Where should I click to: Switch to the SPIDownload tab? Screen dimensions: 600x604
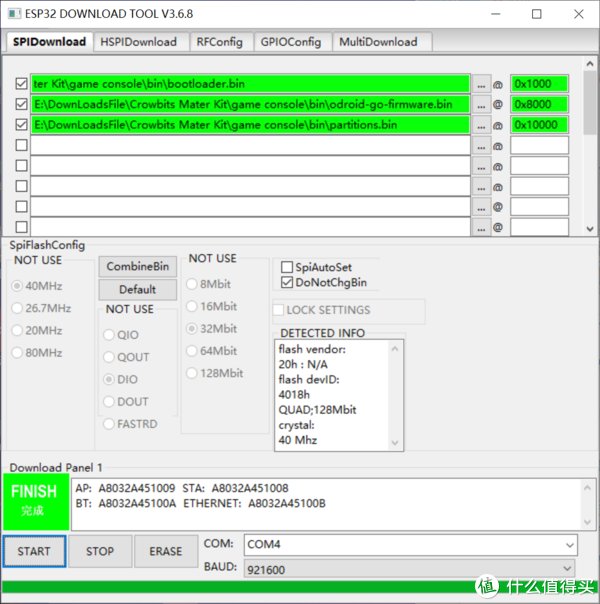pos(49,42)
